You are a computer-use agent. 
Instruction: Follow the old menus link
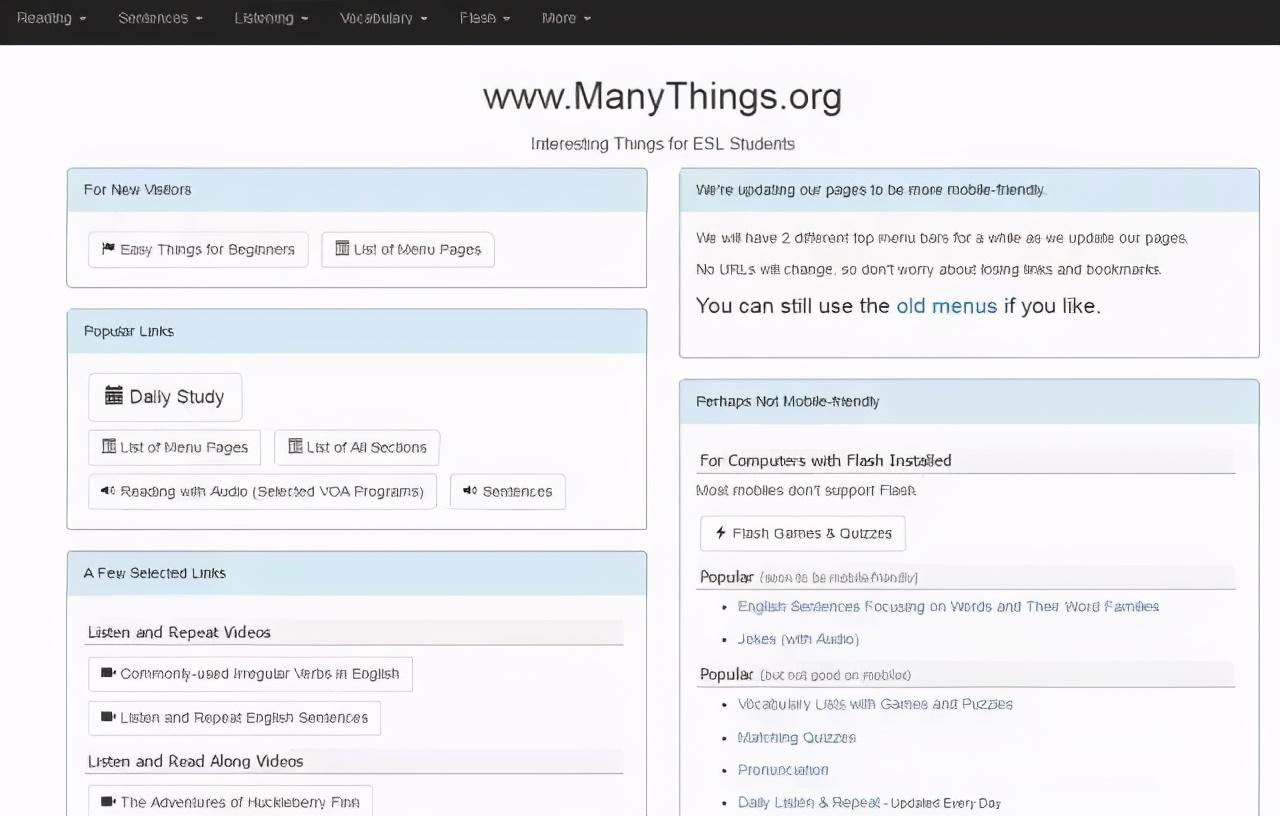coord(946,306)
